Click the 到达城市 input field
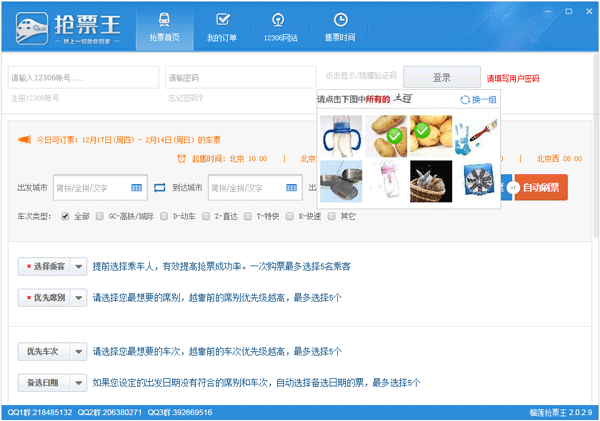The height and width of the screenshot is (421, 600). click(255, 188)
